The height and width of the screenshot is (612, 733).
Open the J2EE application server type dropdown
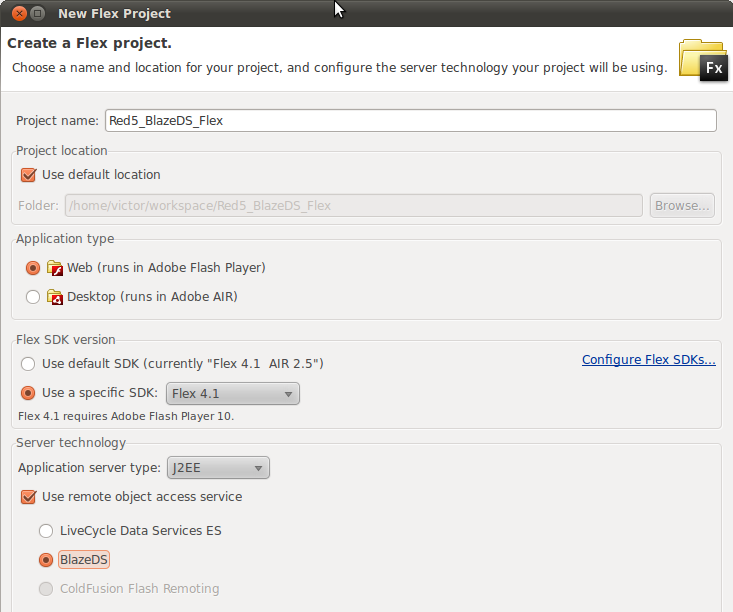click(218, 468)
